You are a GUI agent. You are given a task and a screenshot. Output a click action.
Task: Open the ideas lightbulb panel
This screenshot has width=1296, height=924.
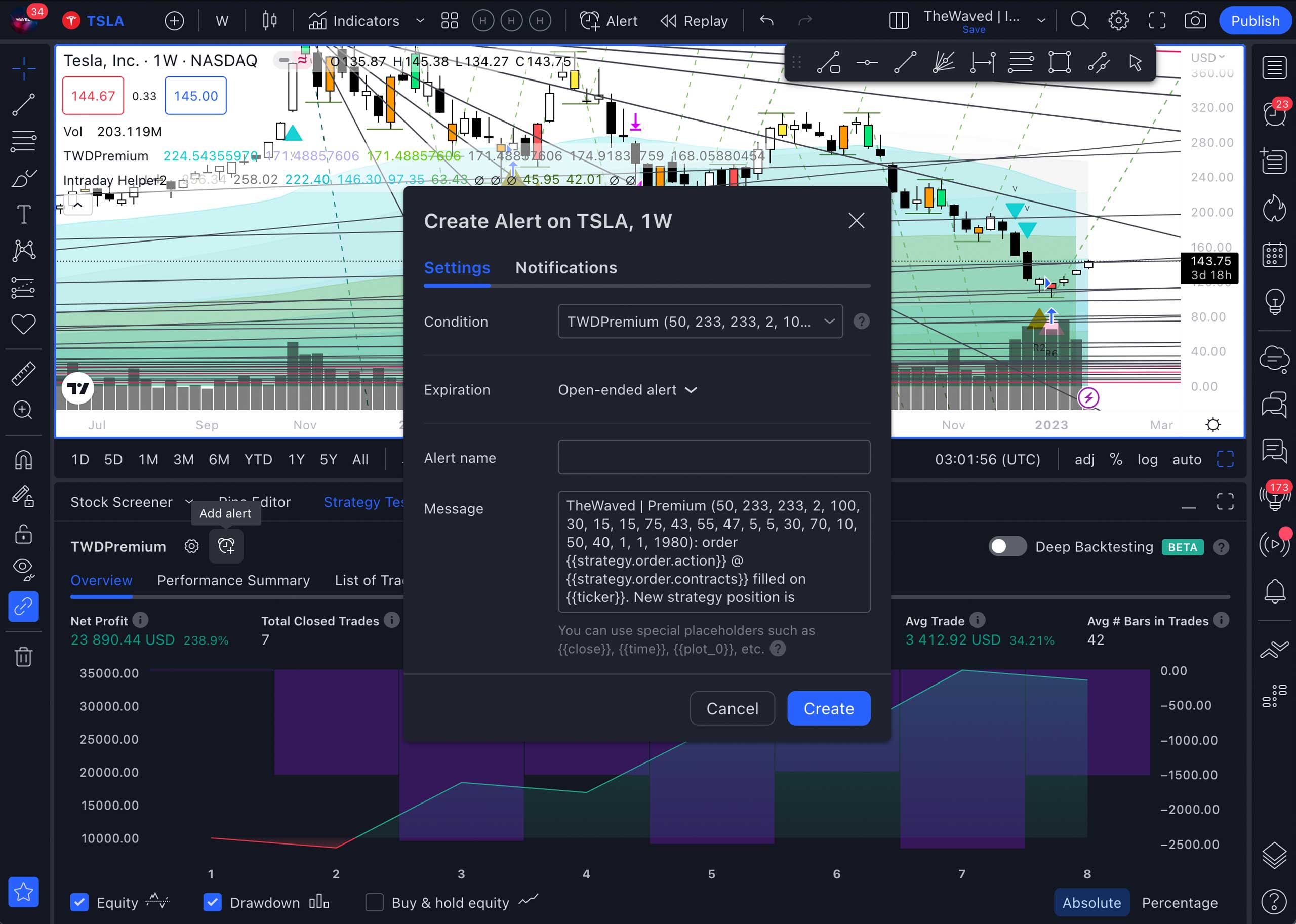(x=1274, y=301)
